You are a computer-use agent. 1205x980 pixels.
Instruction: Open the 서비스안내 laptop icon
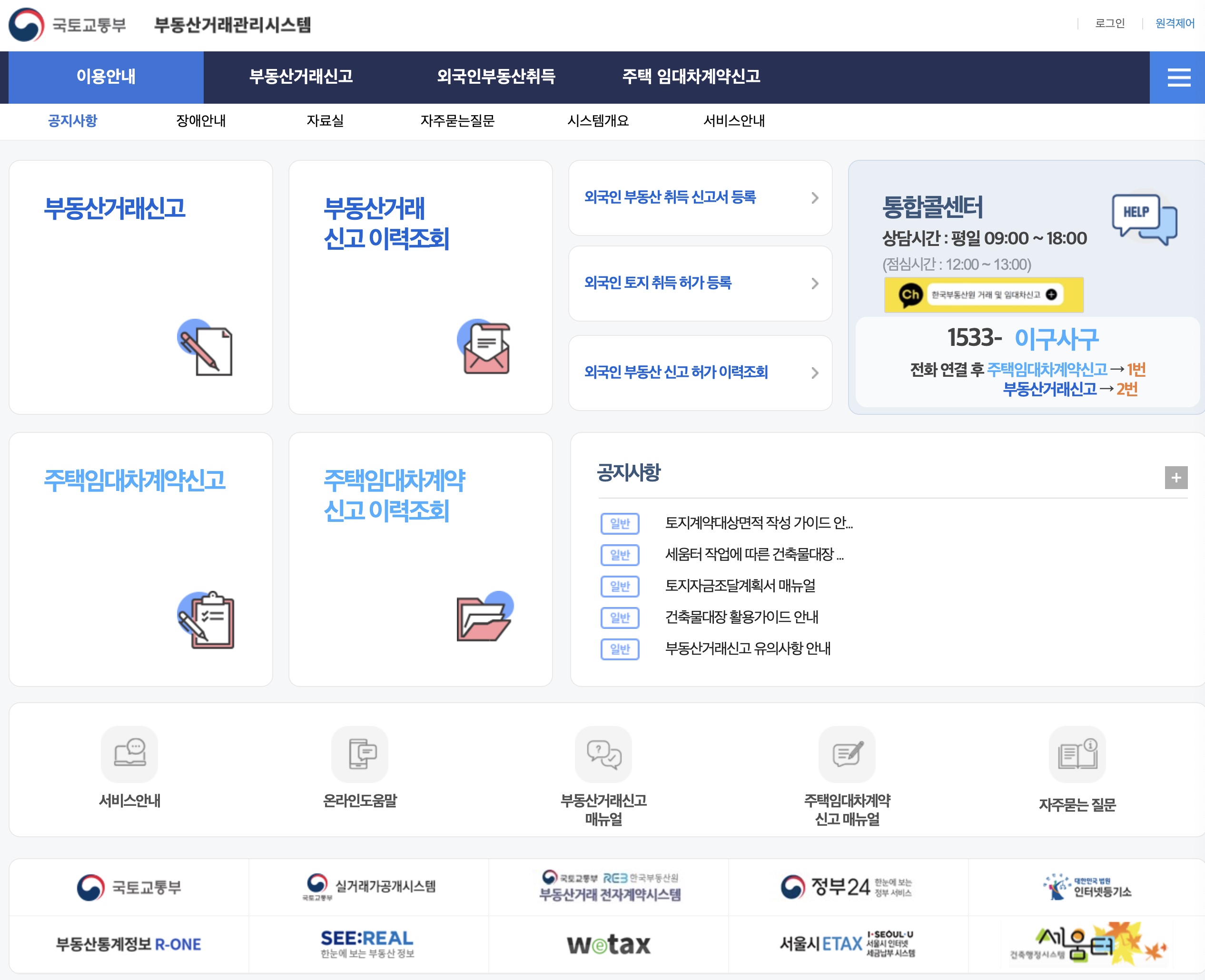tap(129, 754)
